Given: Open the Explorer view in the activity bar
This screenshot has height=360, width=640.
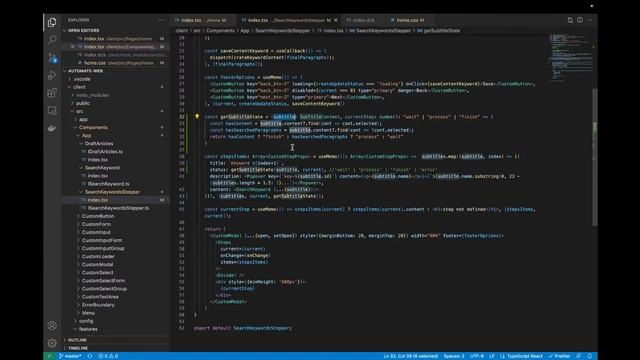Looking at the screenshot, I should (x=52, y=22).
